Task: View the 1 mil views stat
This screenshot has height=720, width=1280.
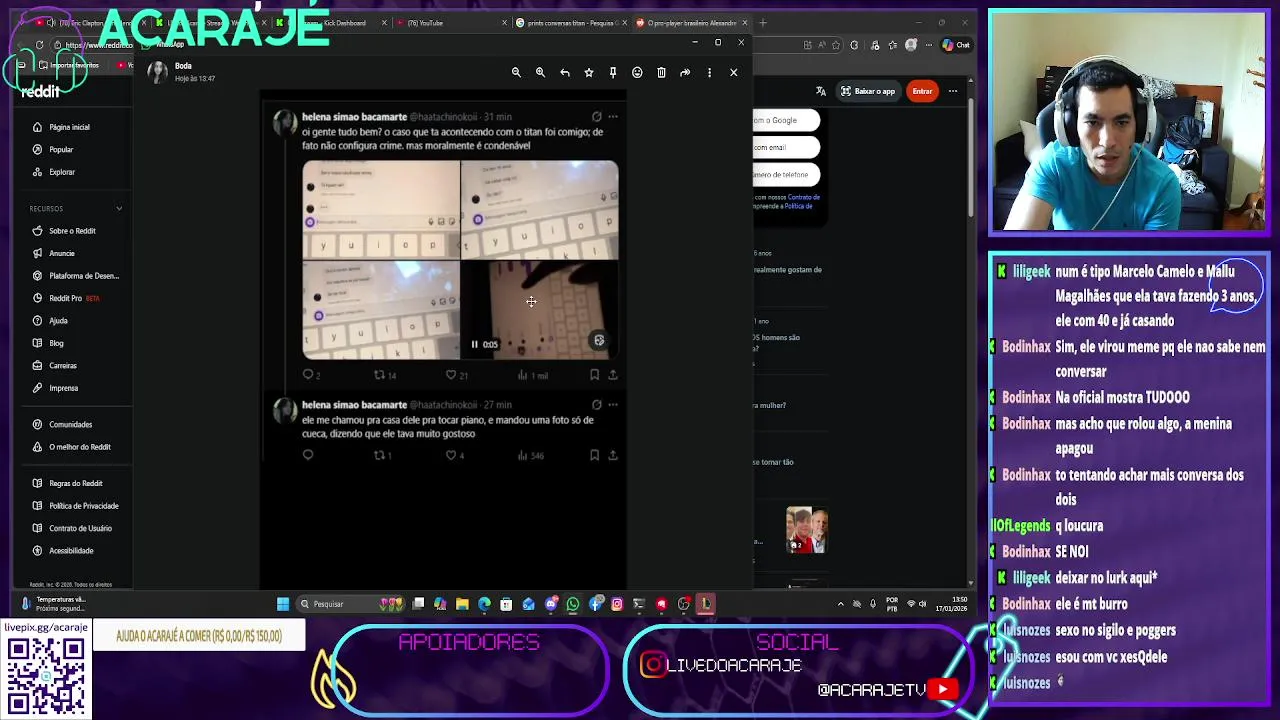Action: click(533, 375)
